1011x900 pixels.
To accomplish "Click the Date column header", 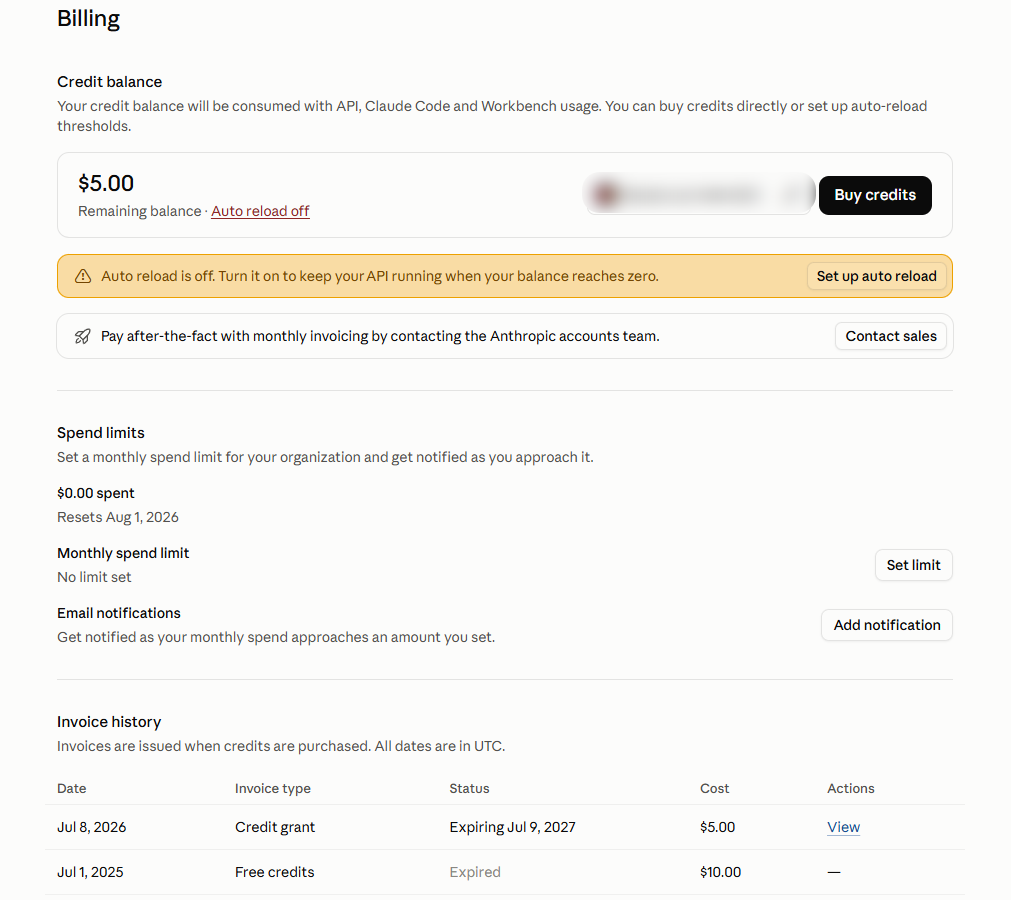I will [x=72, y=788].
